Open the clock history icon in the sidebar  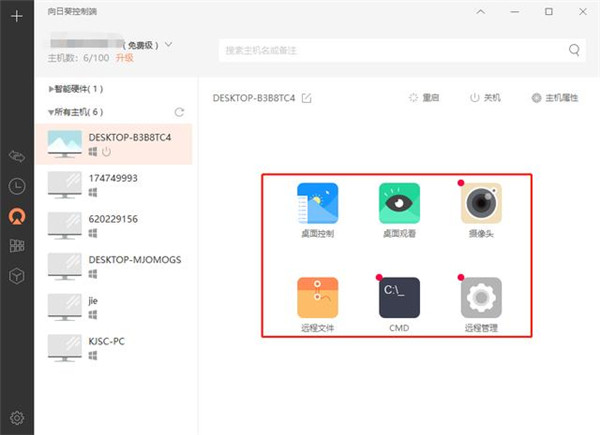[x=16, y=186]
